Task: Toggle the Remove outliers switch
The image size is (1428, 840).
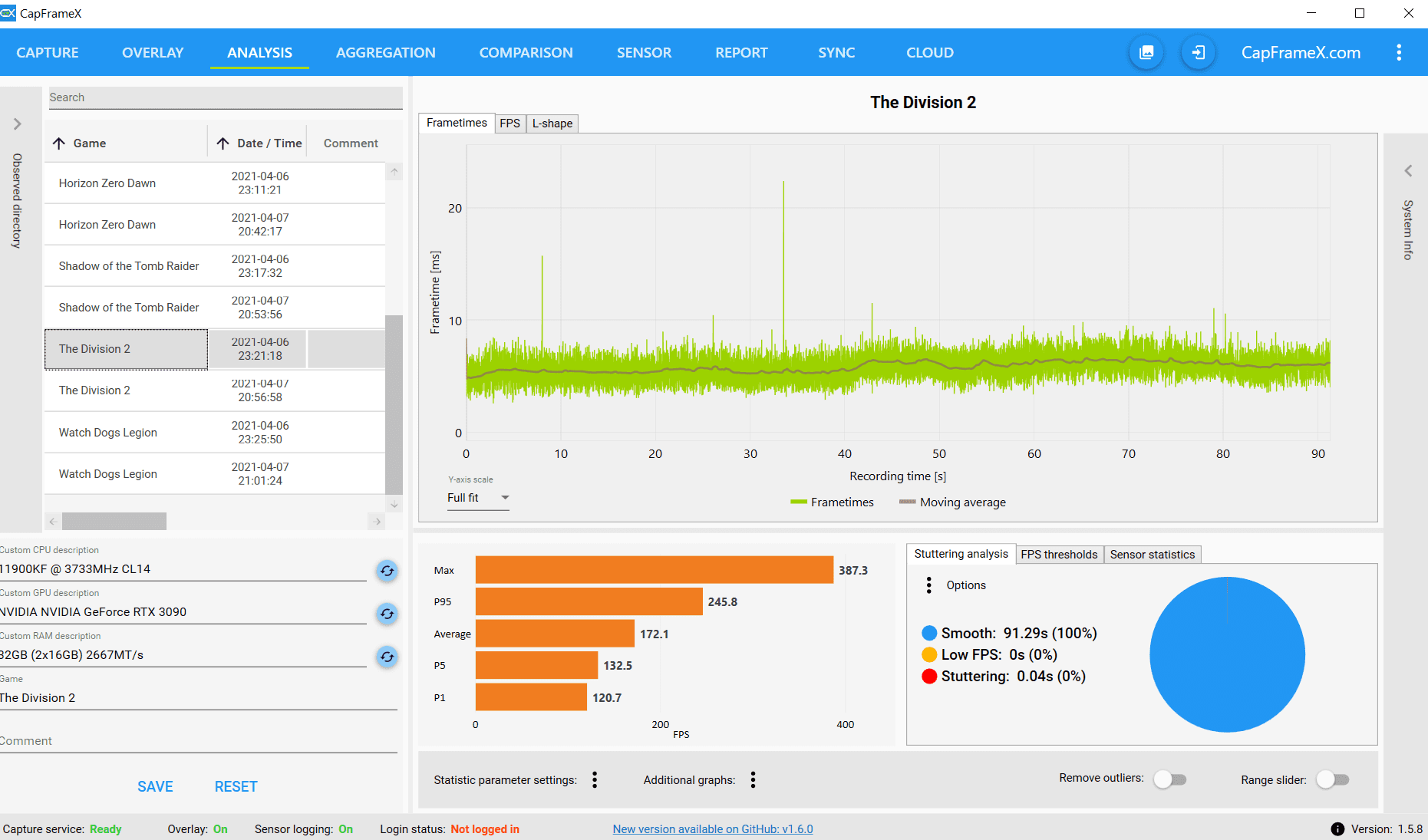Action: (1170, 779)
